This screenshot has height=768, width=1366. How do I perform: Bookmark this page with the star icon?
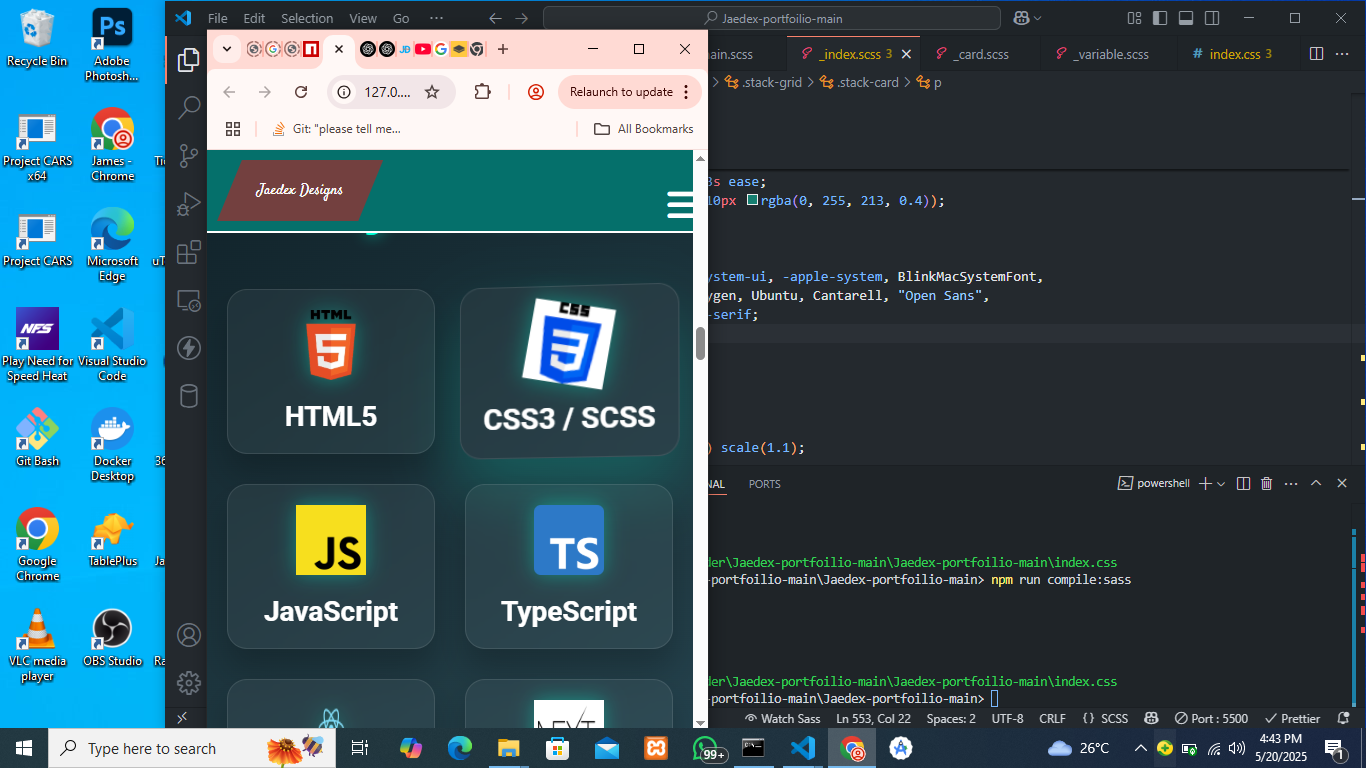(432, 92)
